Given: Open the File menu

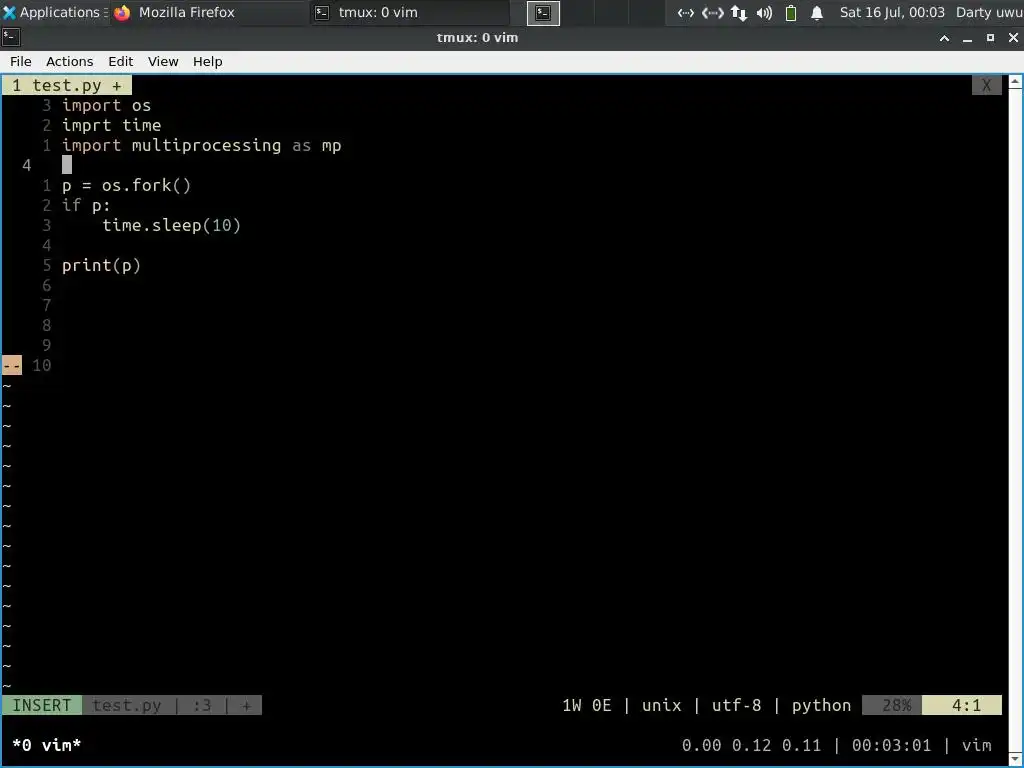Looking at the screenshot, I should click(20, 61).
